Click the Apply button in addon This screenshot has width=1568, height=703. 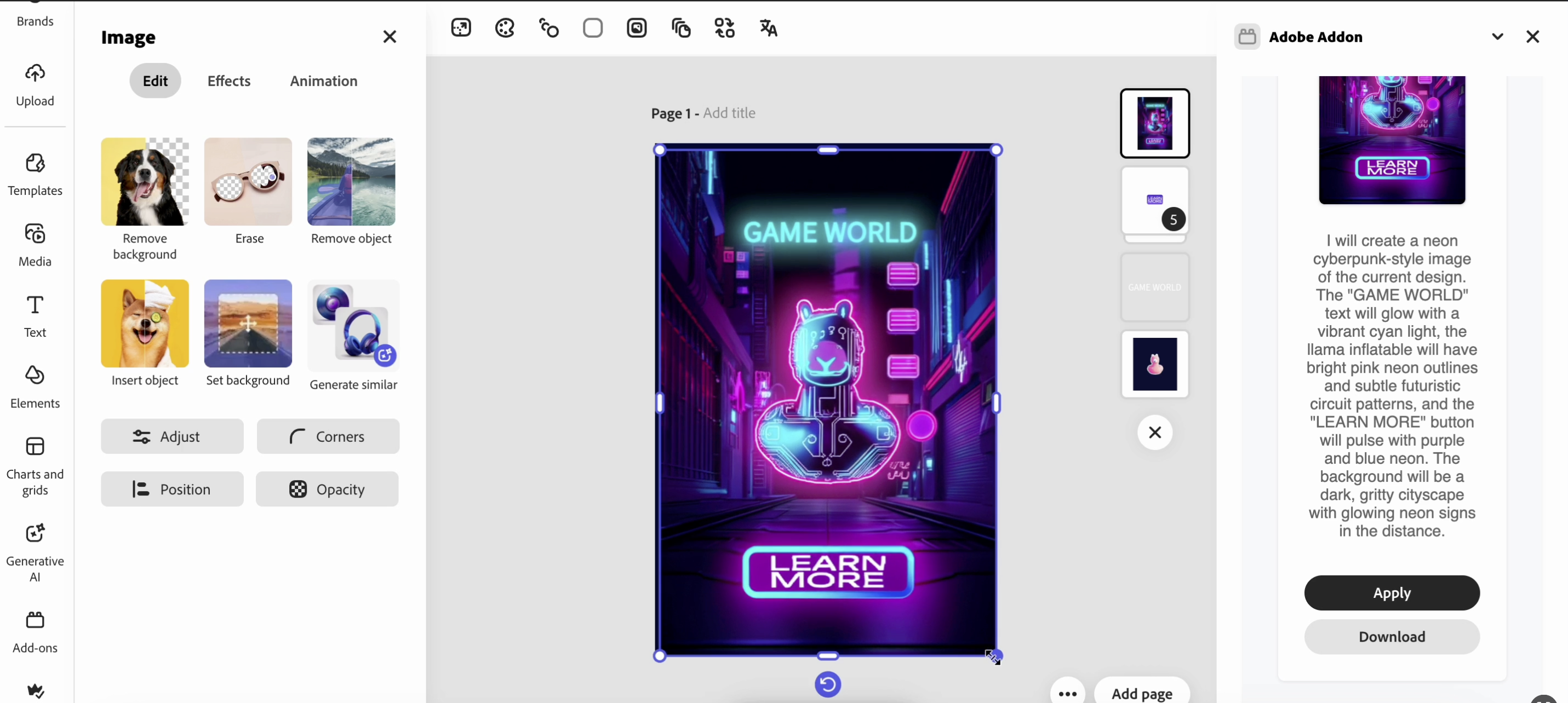tap(1391, 592)
